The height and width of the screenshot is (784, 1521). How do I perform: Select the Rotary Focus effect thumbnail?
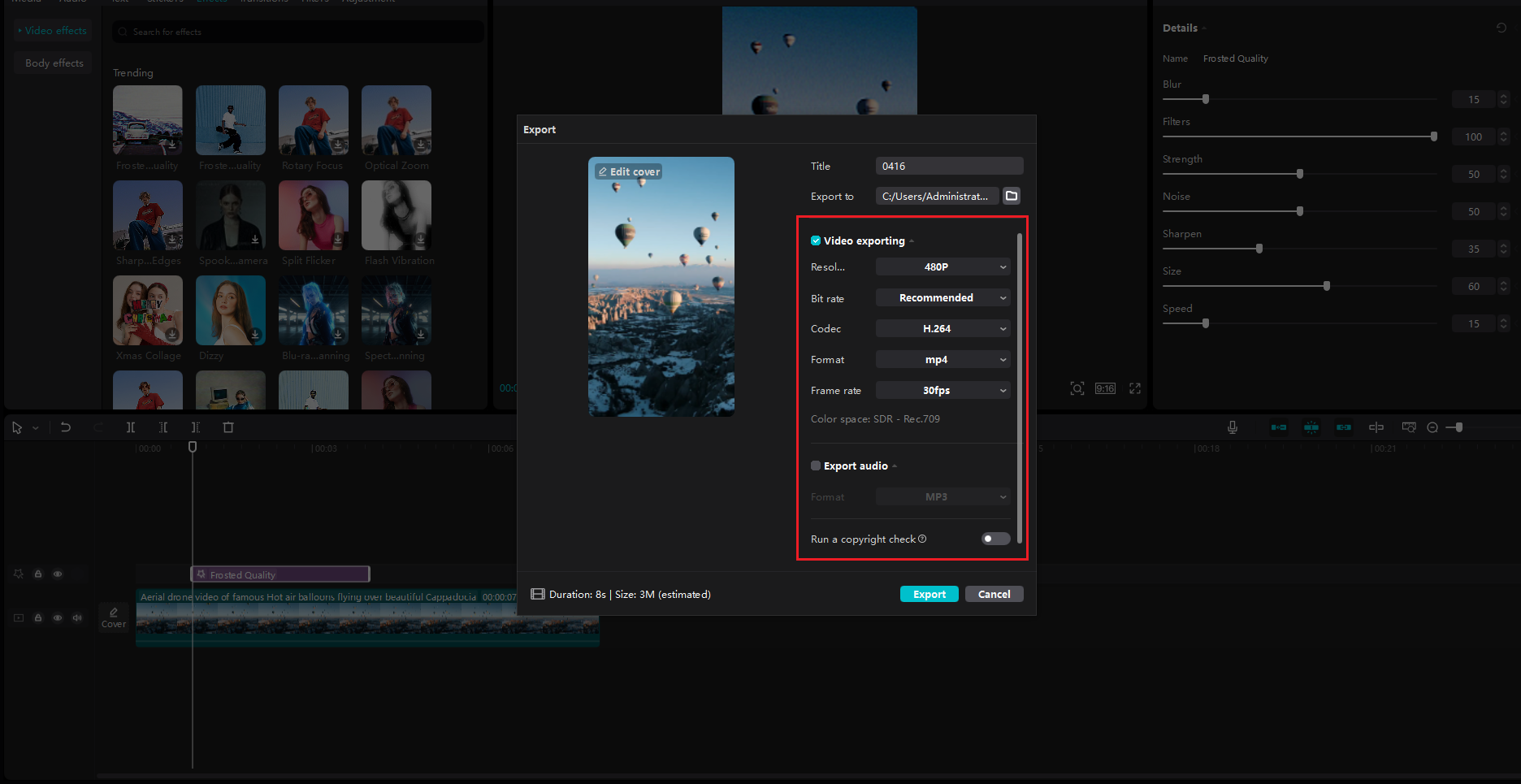pyautogui.click(x=313, y=120)
